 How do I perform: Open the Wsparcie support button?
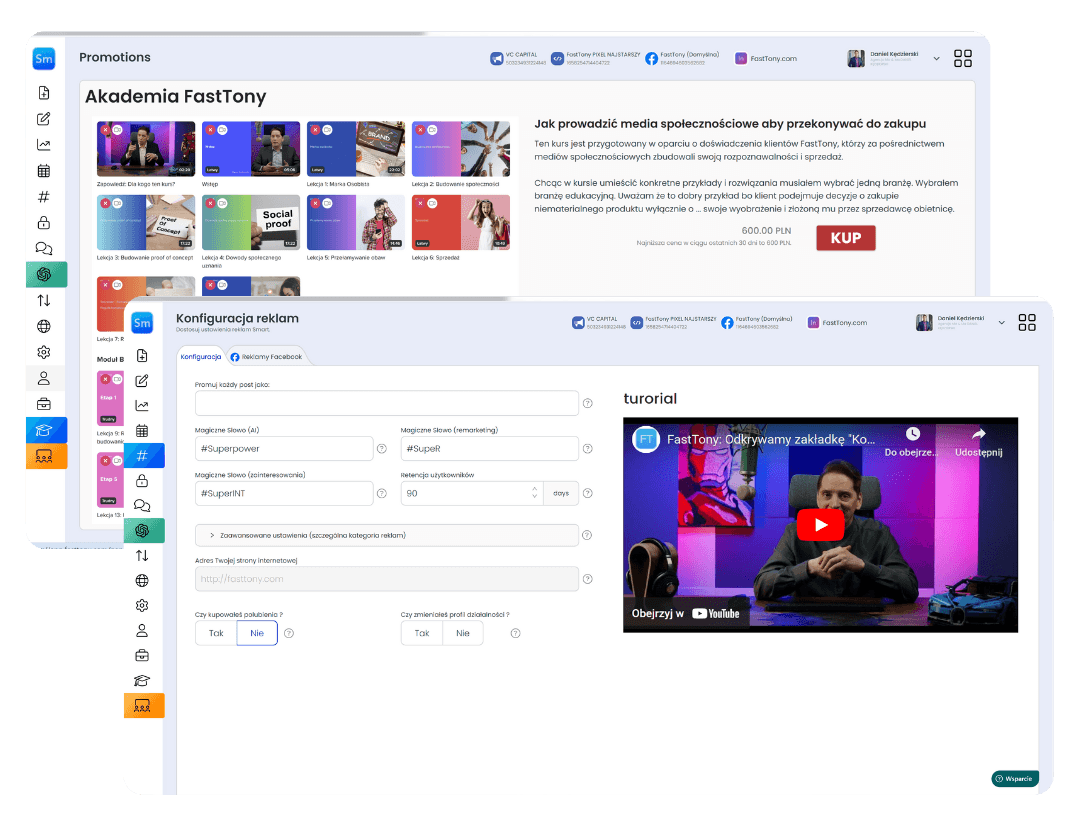coord(1015,778)
